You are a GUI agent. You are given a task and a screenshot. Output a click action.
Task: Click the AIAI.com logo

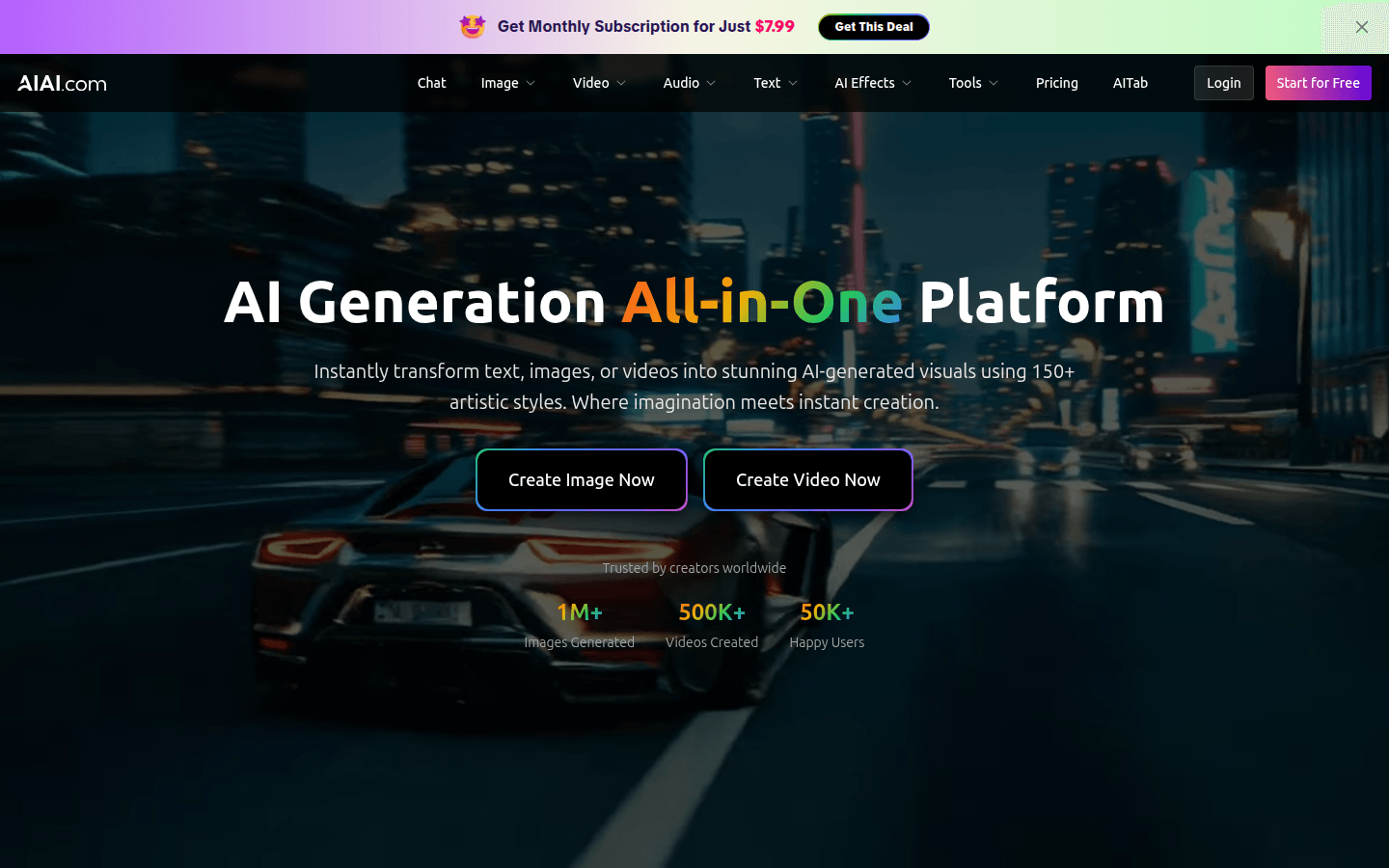(x=62, y=83)
